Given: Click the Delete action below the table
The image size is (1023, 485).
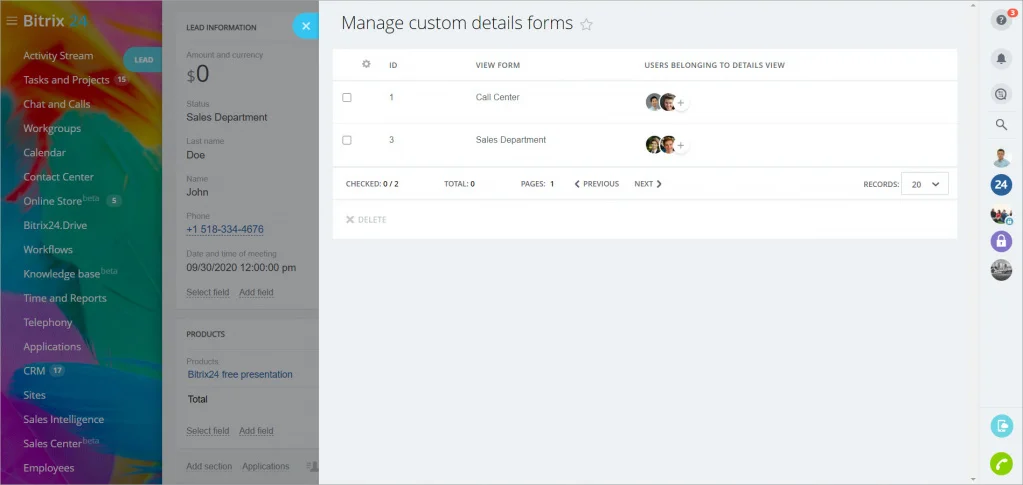Looking at the screenshot, I should [x=366, y=220].
